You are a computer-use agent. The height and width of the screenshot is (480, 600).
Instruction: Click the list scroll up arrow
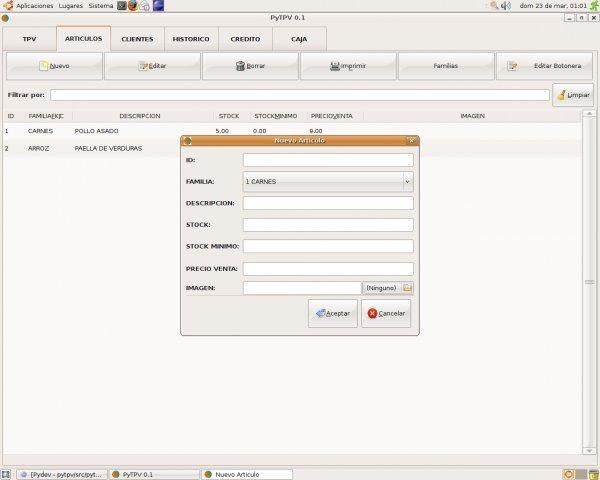pos(589,113)
